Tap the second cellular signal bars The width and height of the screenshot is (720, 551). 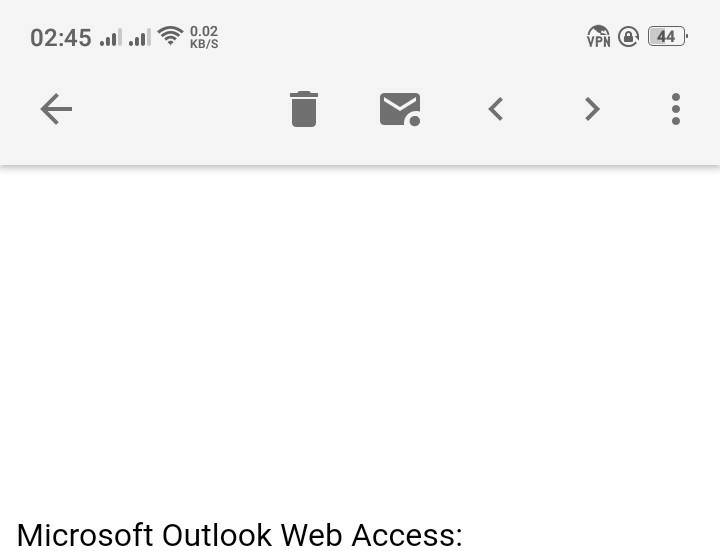pos(140,37)
